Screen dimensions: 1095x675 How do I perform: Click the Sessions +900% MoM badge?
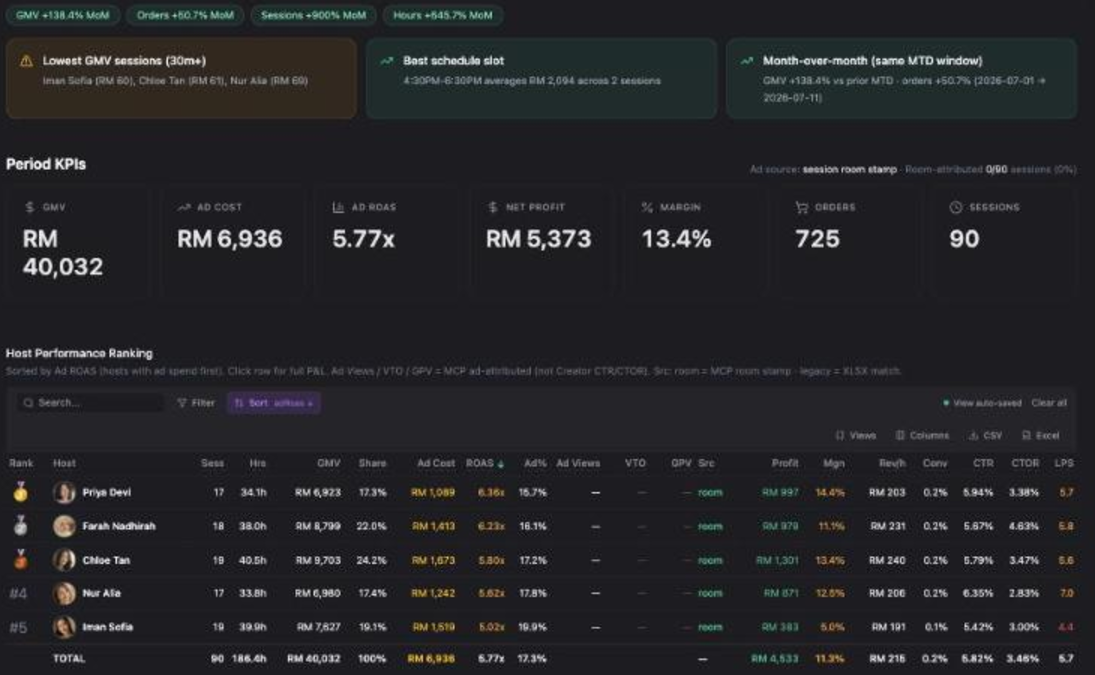(x=314, y=15)
